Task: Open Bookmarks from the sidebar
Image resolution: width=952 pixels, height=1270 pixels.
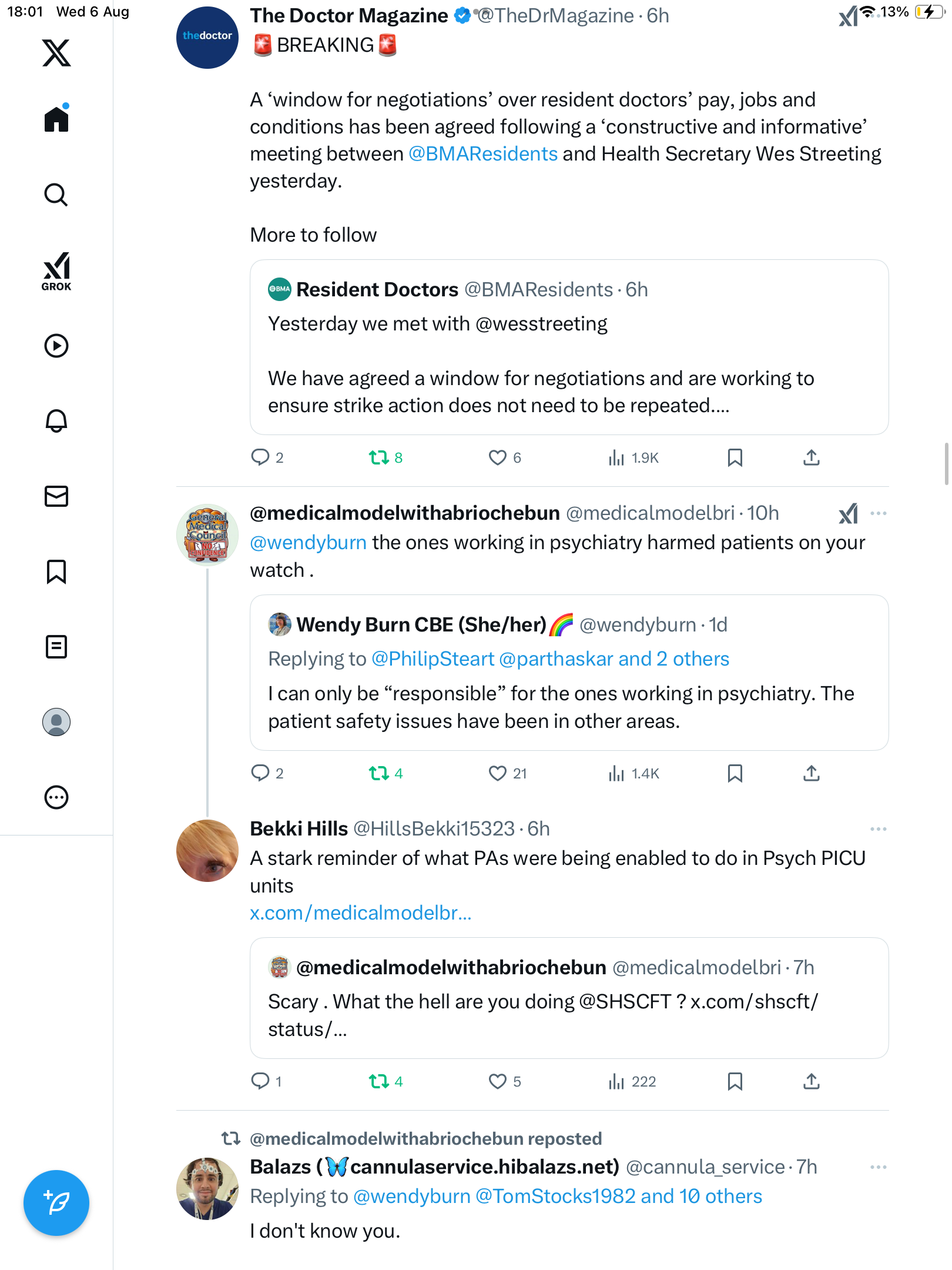Action: [56, 571]
